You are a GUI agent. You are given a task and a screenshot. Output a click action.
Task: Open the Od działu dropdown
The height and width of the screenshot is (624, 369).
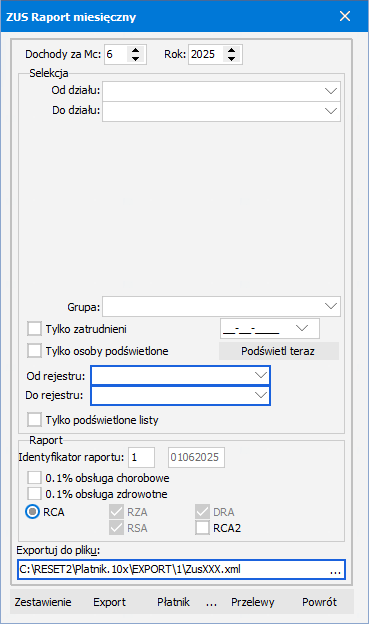click(x=331, y=91)
